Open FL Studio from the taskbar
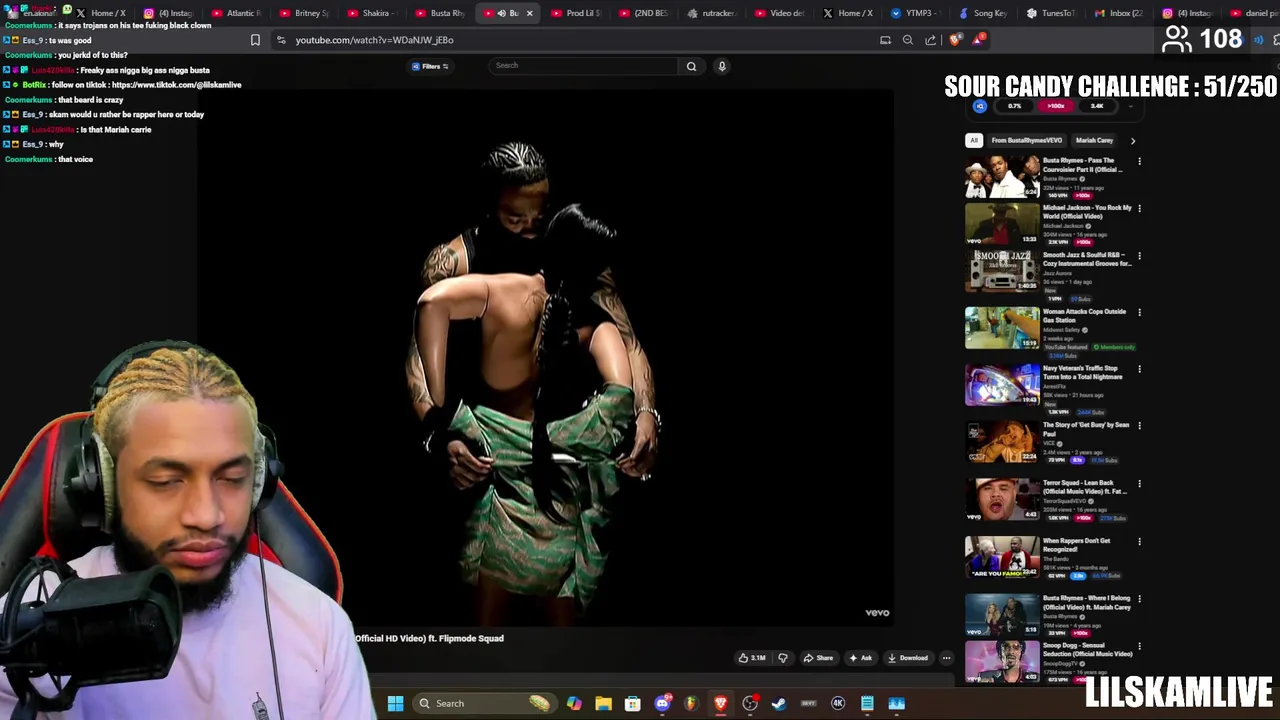The width and height of the screenshot is (1280, 720). (691, 703)
